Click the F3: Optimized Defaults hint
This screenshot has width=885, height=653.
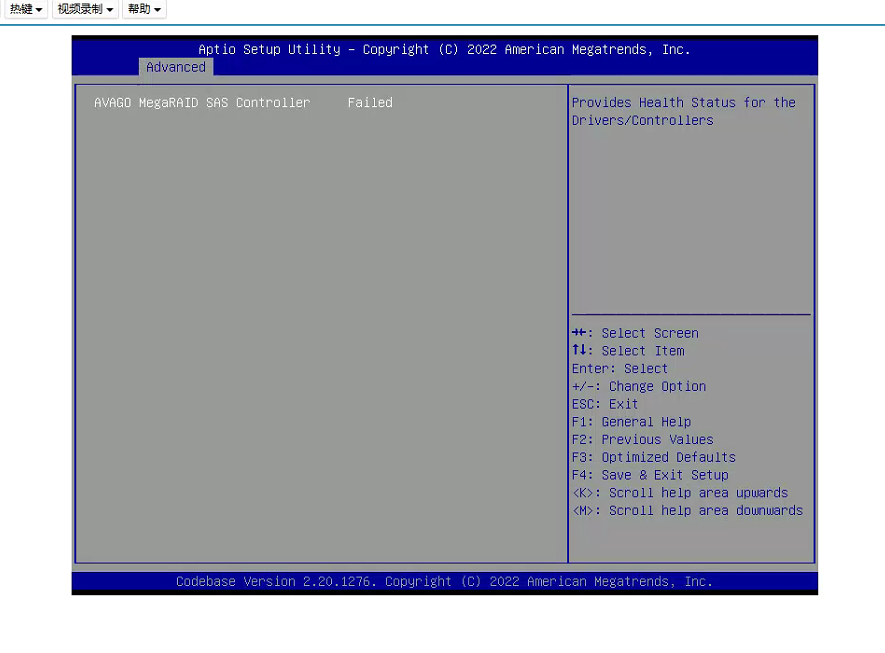tap(654, 457)
